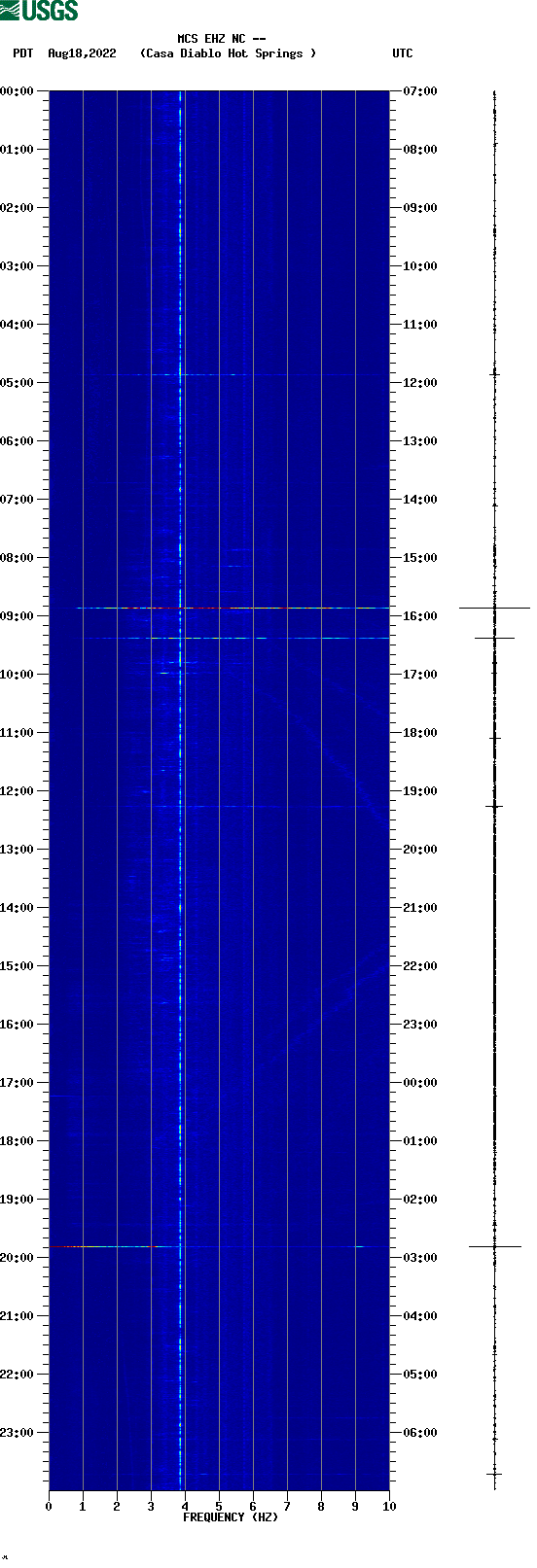
Task: Click the '09:00' PDT time label
Action: (x=18, y=616)
